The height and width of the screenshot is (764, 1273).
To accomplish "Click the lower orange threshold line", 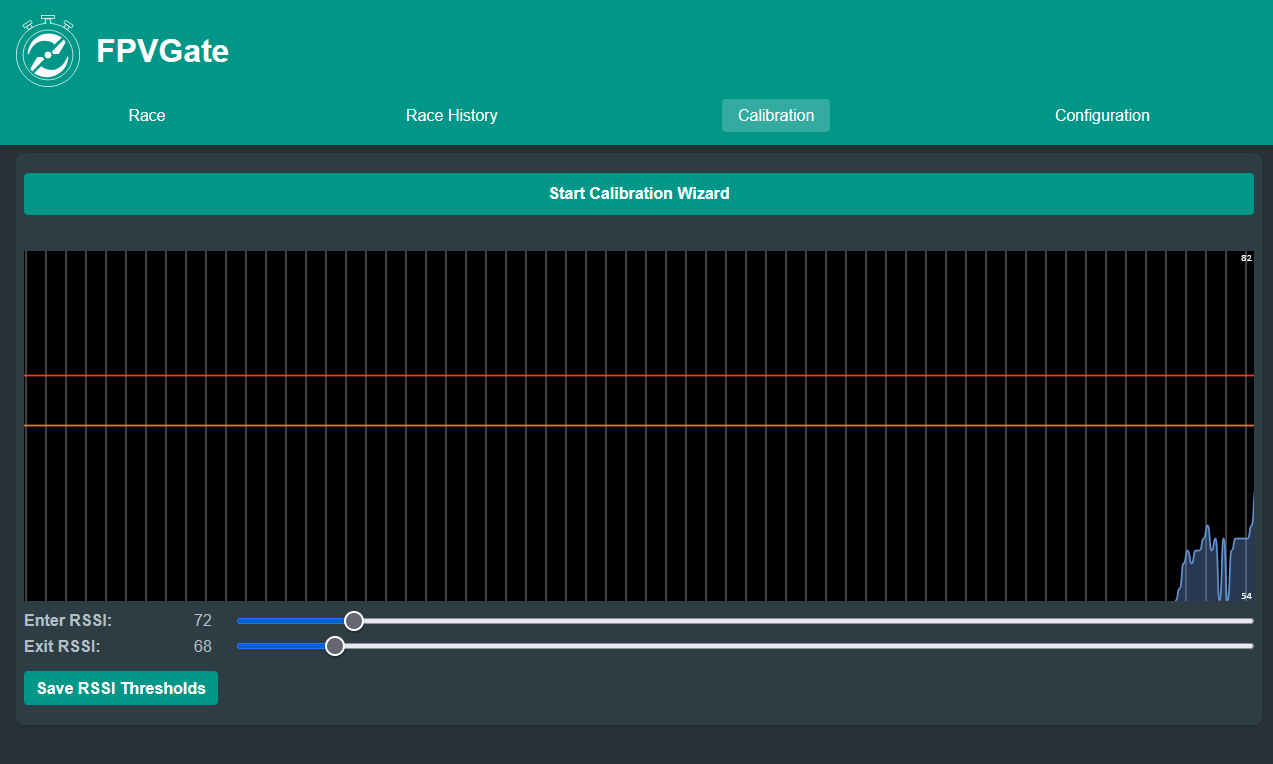I will [640, 424].
